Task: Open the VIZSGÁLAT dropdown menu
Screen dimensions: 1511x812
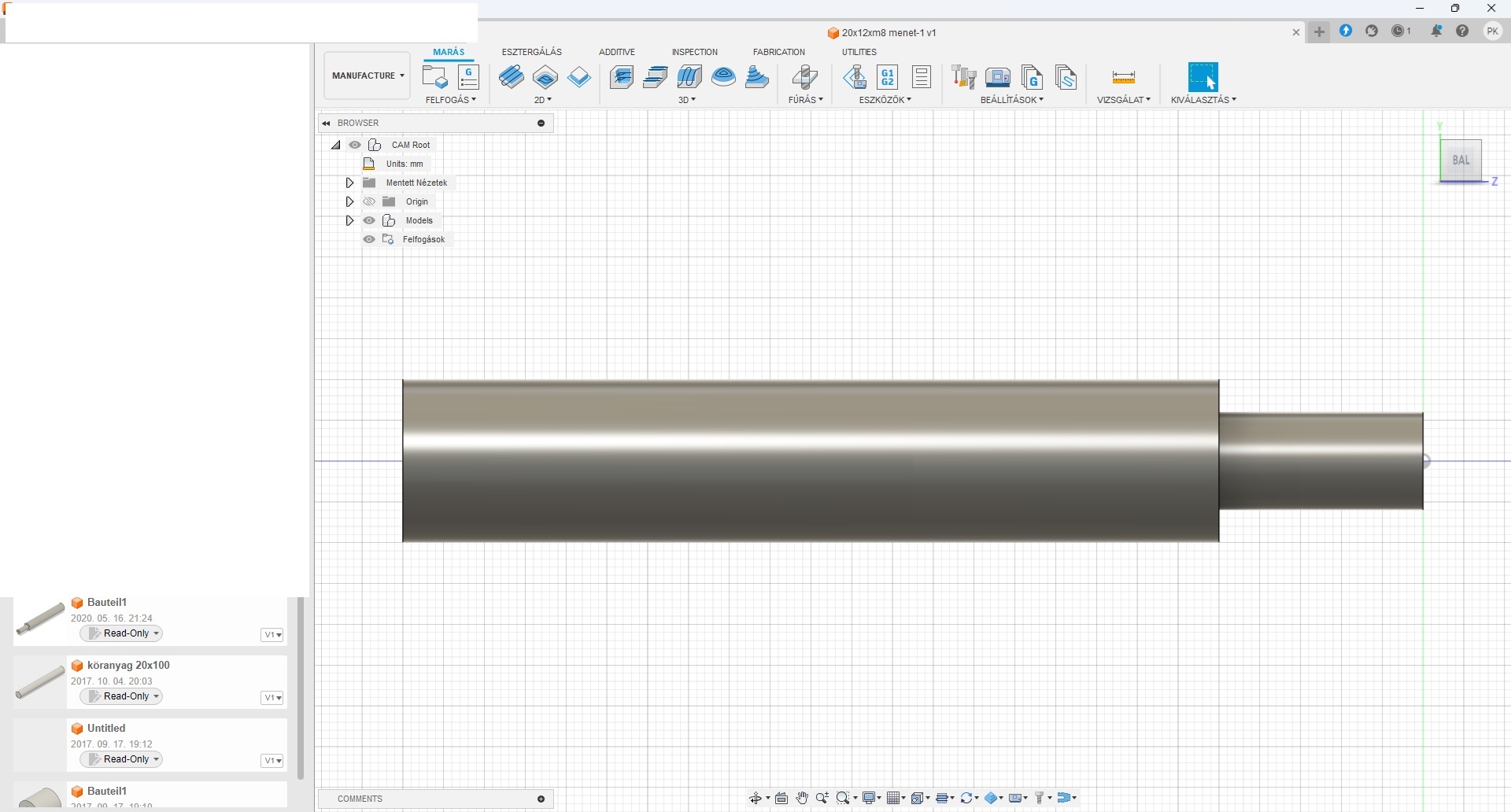Action: [1124, 100]
